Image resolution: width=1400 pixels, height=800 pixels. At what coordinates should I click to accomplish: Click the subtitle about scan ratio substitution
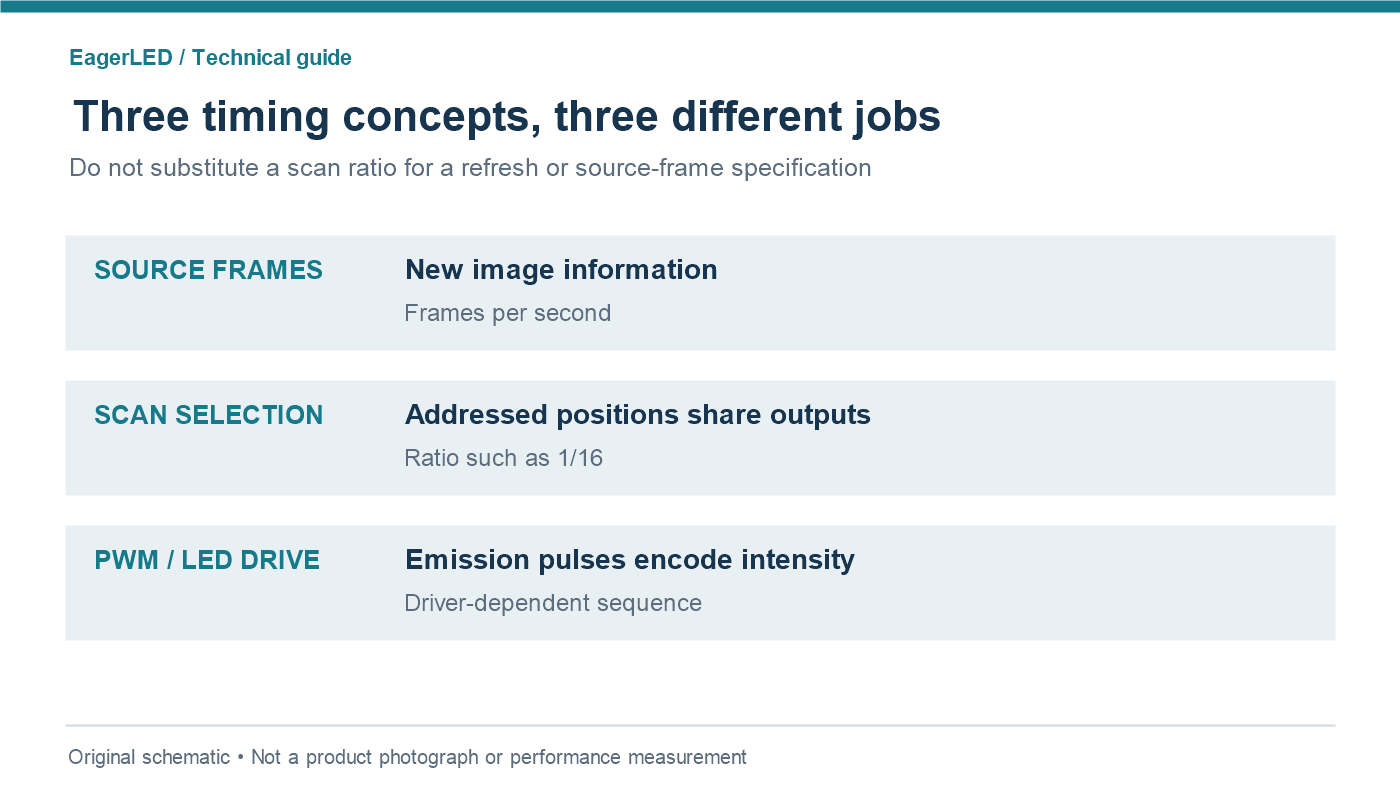tap(470, 167)
